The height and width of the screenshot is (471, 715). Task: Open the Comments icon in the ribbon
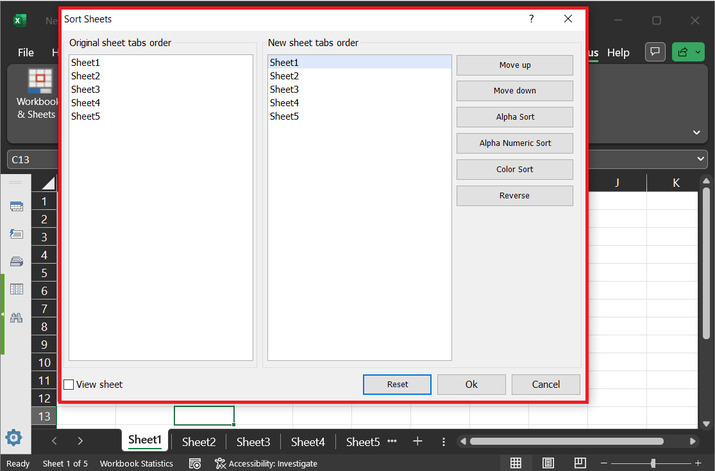[x=655, y=52]
